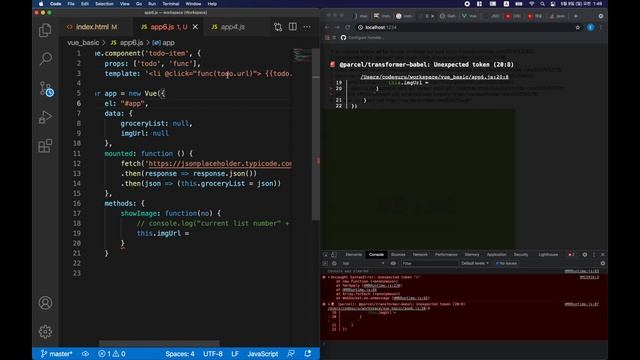
Task: Open the console context 'top' dropdown
Action: click(x=363, y=264)
